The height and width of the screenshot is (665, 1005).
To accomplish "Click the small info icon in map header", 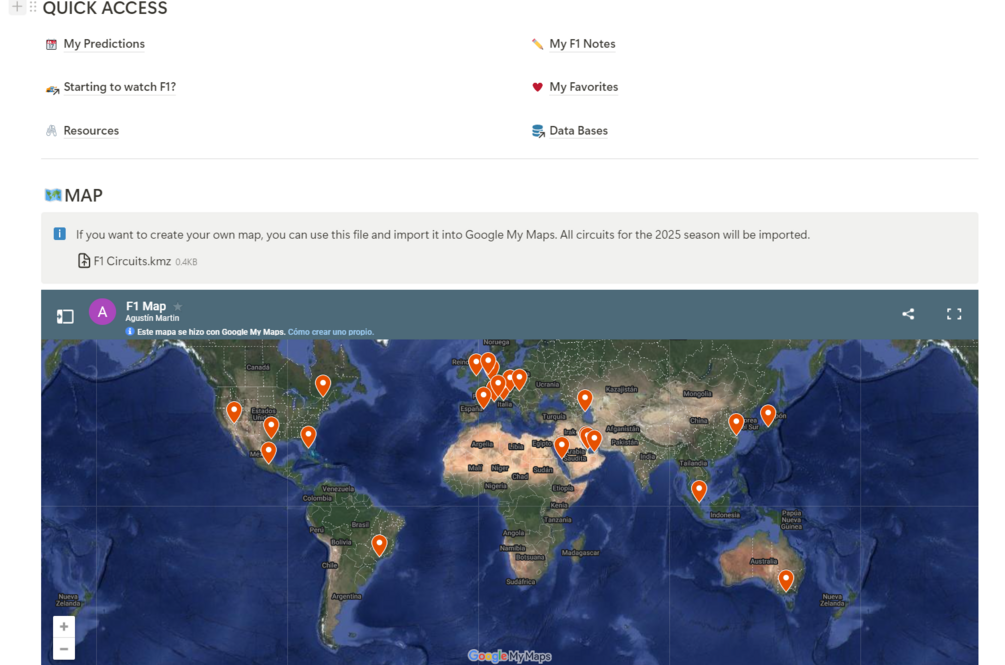I will point(129,331).
